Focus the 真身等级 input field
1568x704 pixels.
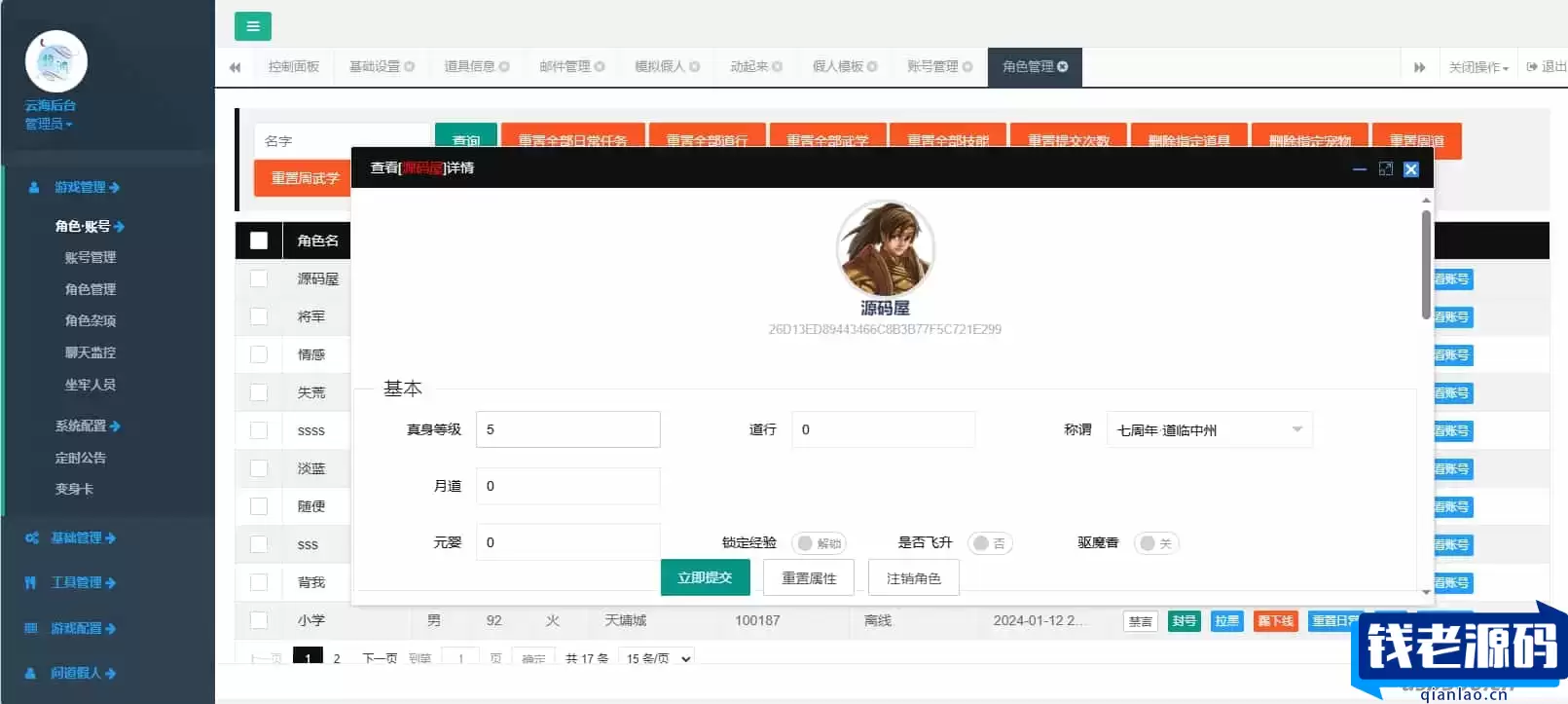pyautogui.click(x=568, y=430)
